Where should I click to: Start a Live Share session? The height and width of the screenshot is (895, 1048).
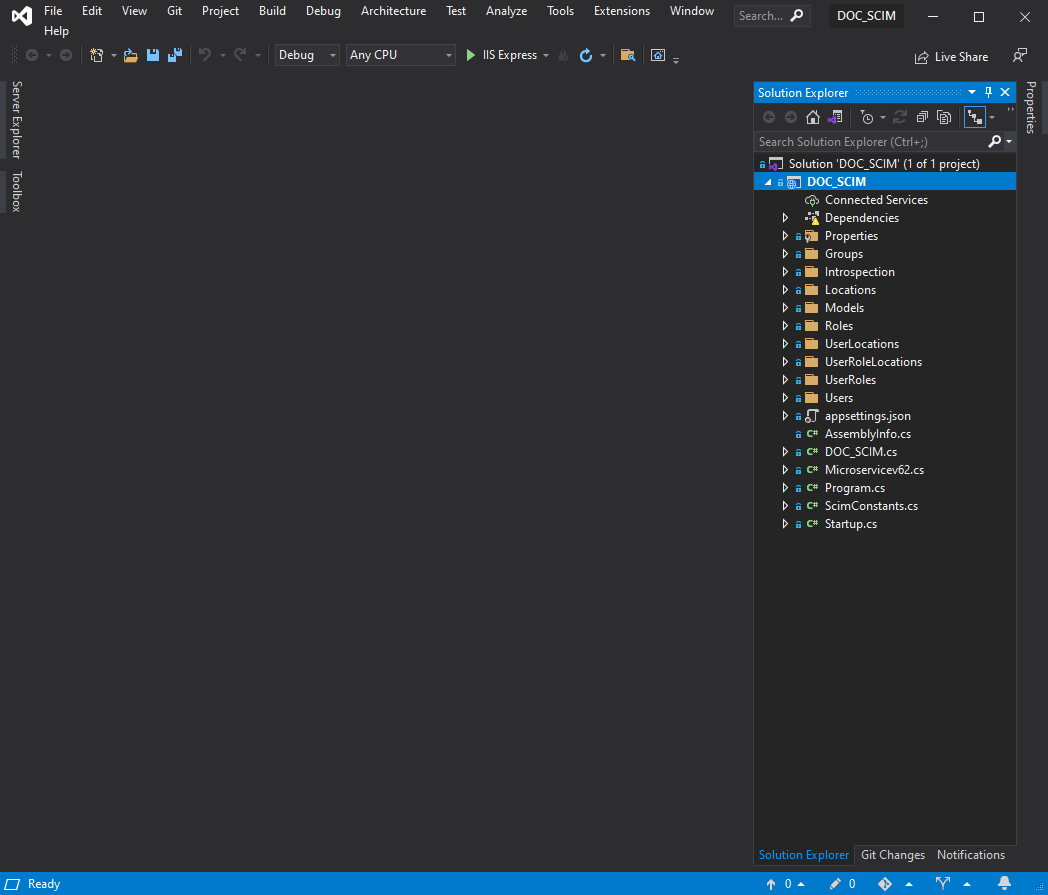tap(951, 57)
